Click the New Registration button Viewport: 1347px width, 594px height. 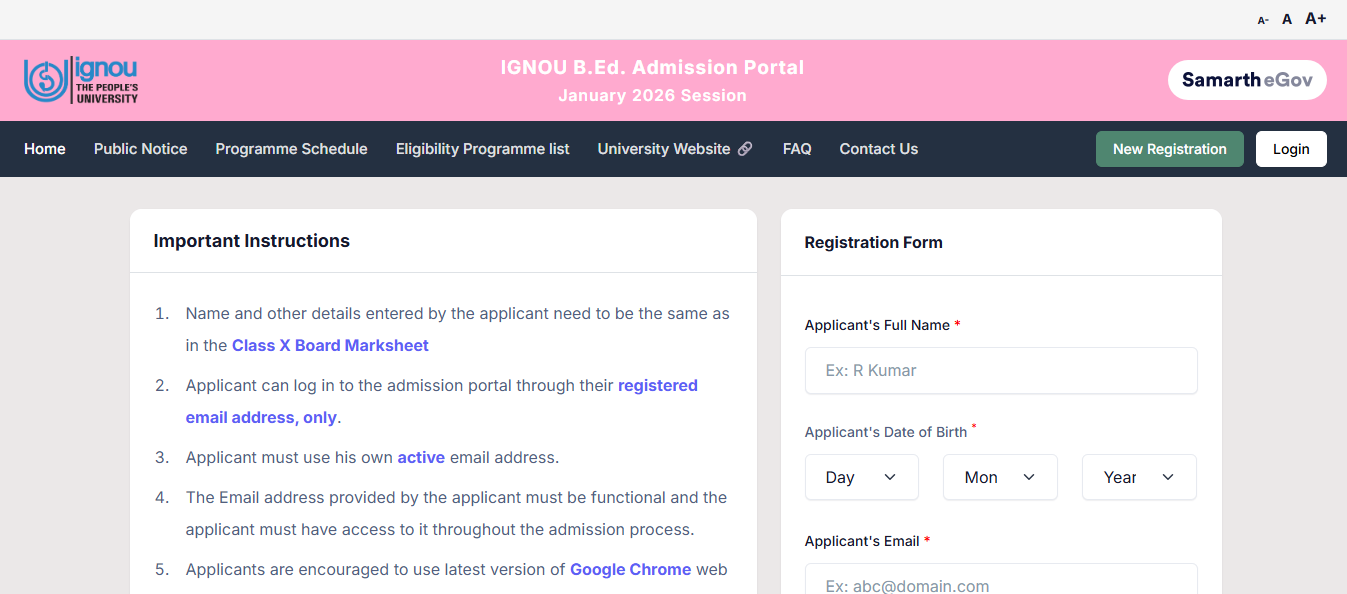click(x=1169, y=148)
